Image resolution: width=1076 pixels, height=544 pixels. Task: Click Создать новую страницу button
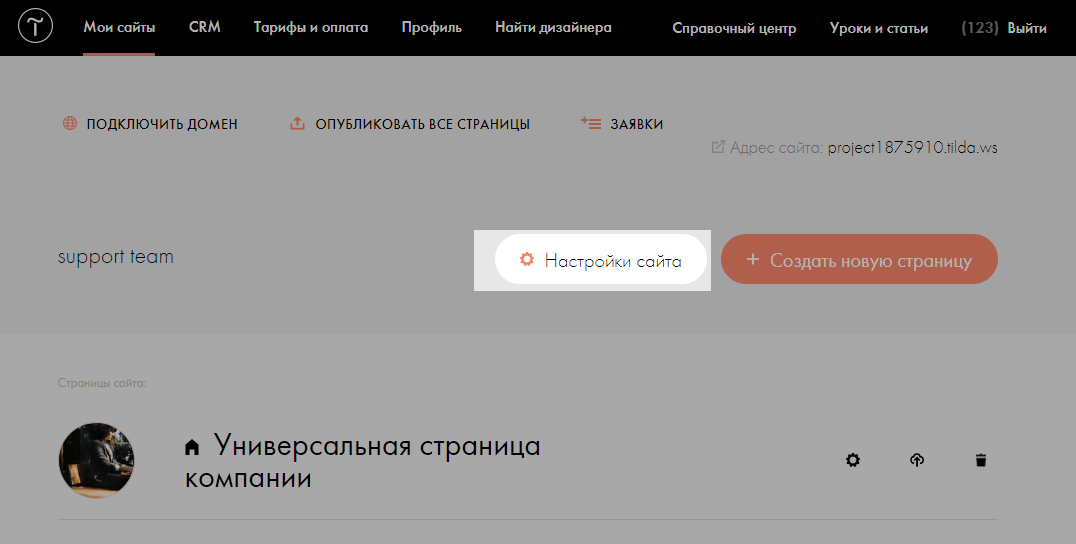point(859,259)
